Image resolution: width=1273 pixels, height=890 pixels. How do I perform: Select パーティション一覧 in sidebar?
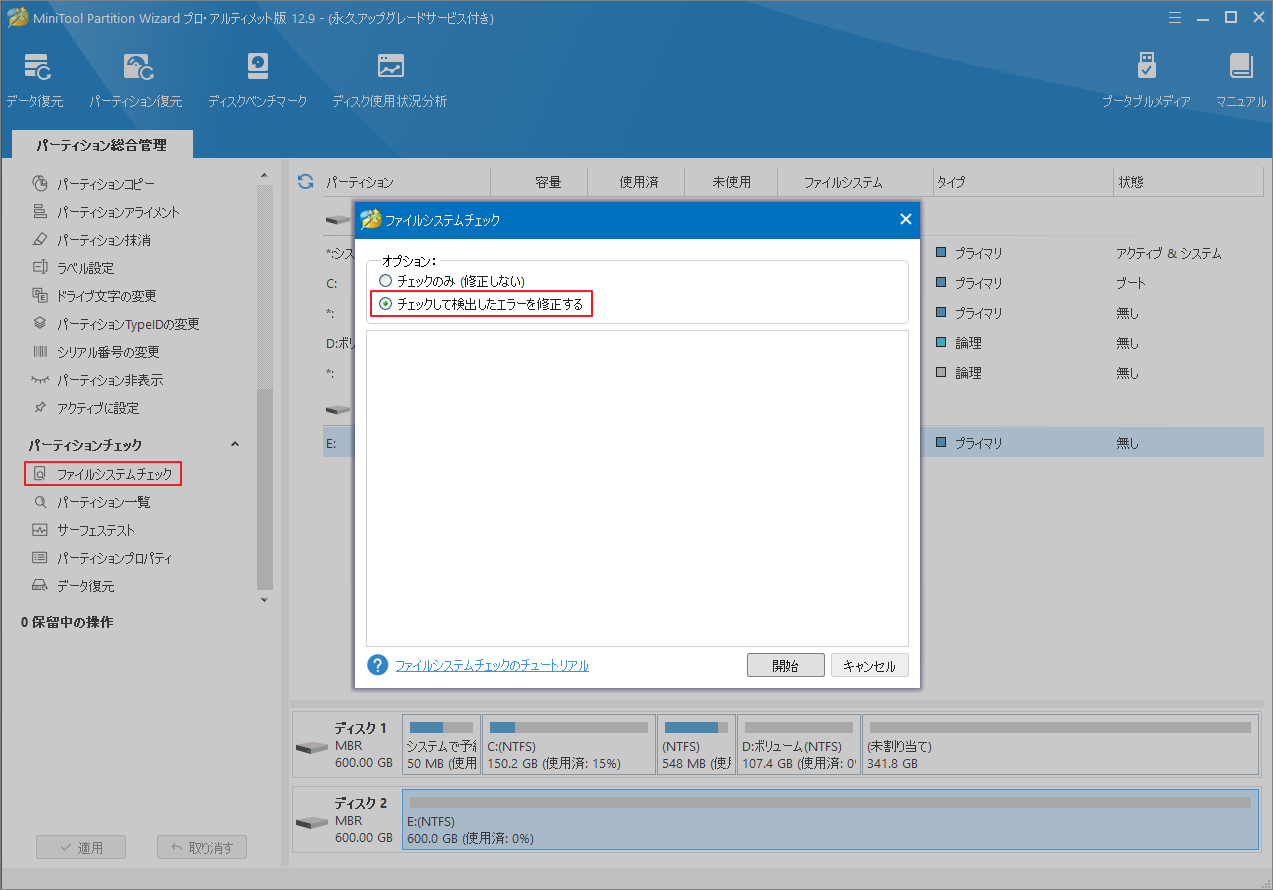tap(91, 502)
